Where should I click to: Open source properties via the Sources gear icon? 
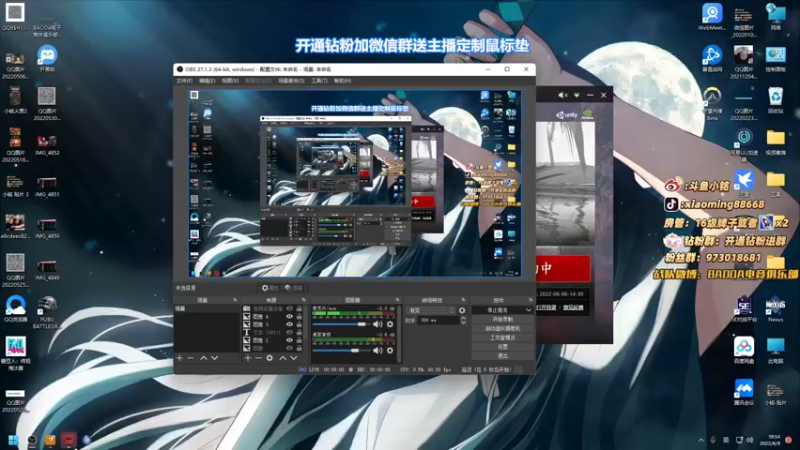pos(270,358)
